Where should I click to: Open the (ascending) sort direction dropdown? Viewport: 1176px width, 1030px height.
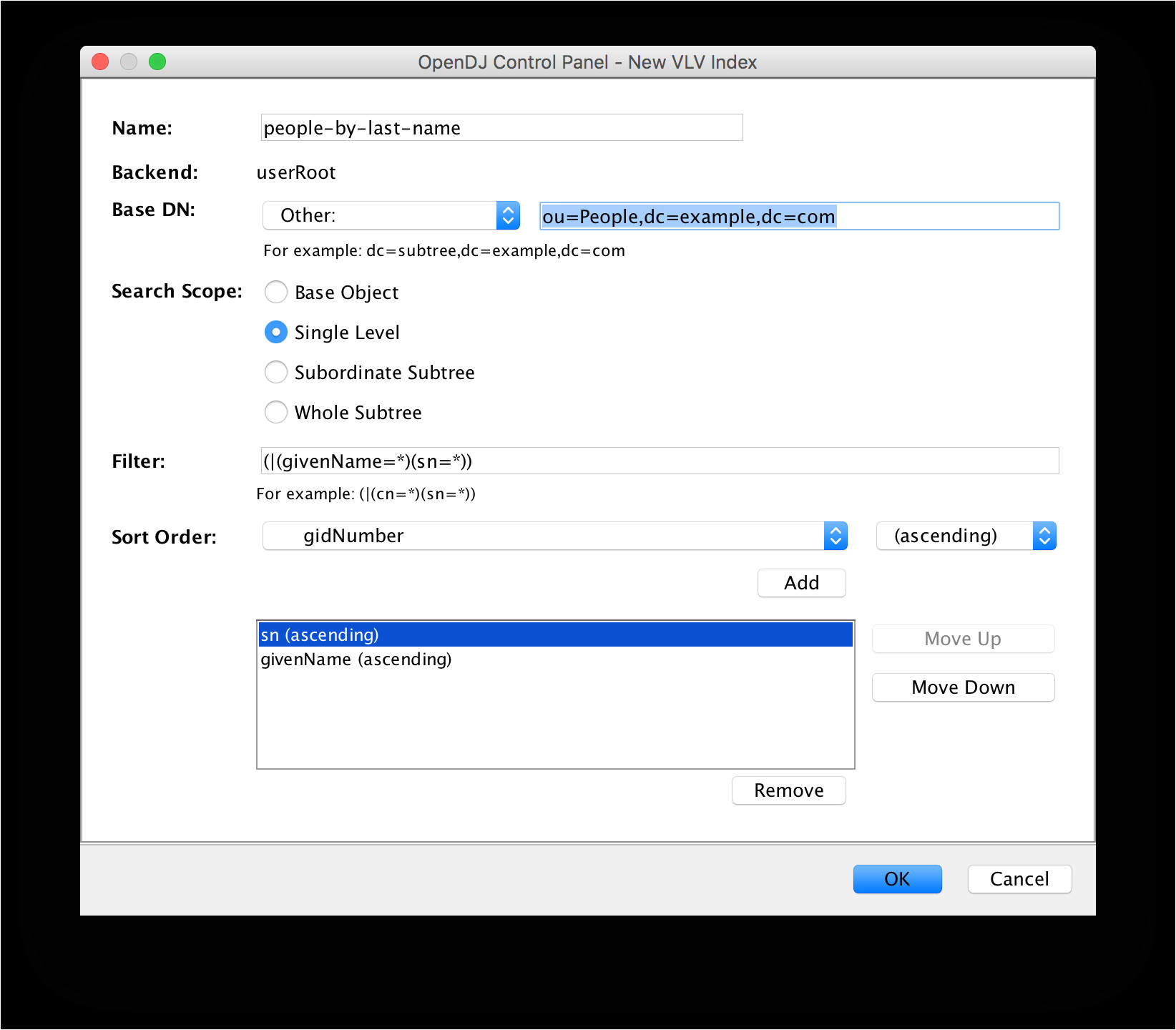click(965, 536)
